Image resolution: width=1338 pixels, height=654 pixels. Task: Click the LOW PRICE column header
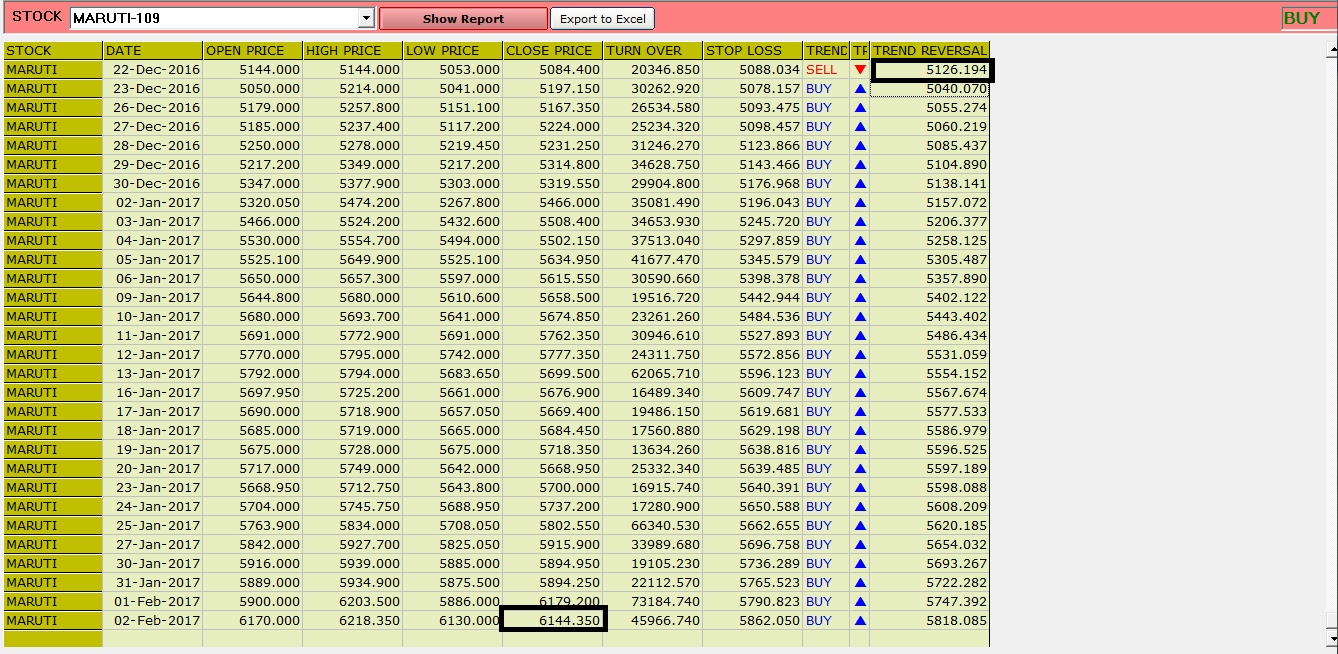click(453, 51)
